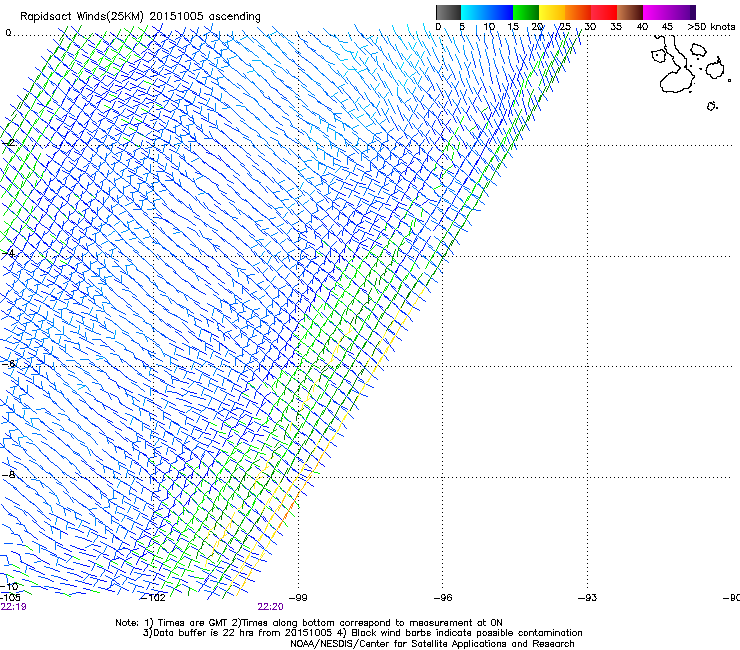Screen dimensions: 740x650
Task: Click the blue 10-15 knots legend swatch
Action: [500, 12]
